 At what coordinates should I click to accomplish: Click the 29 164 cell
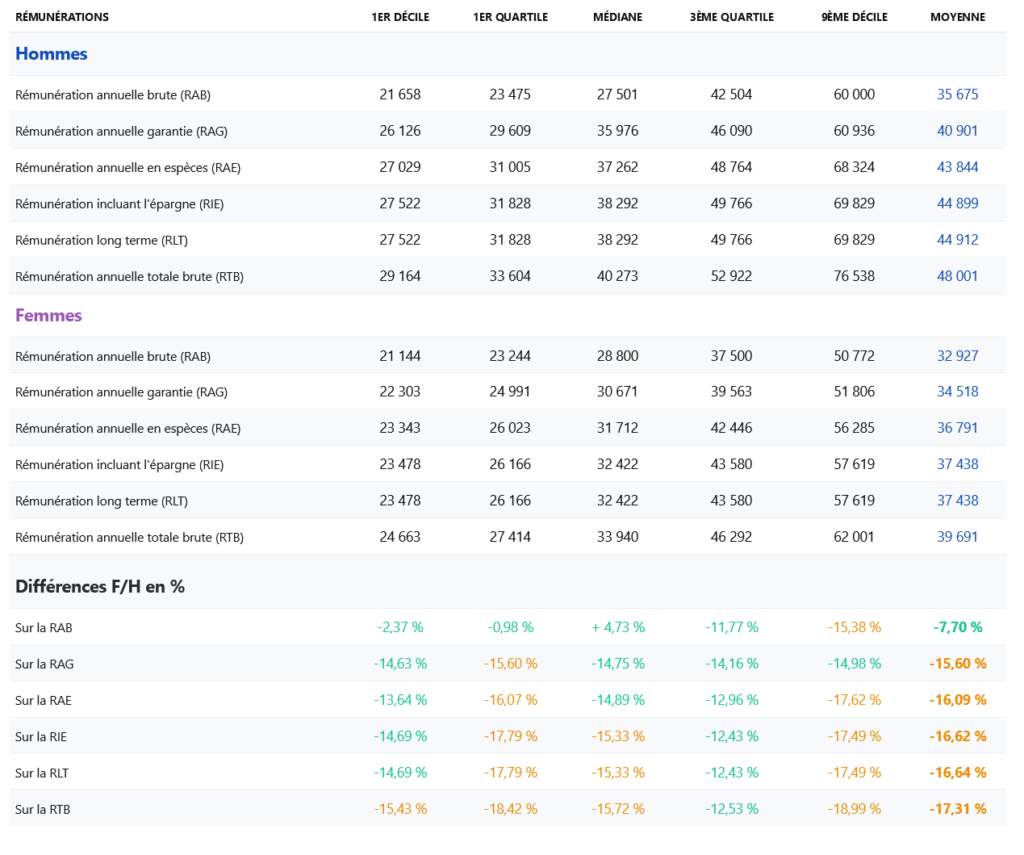coord(400,276)
